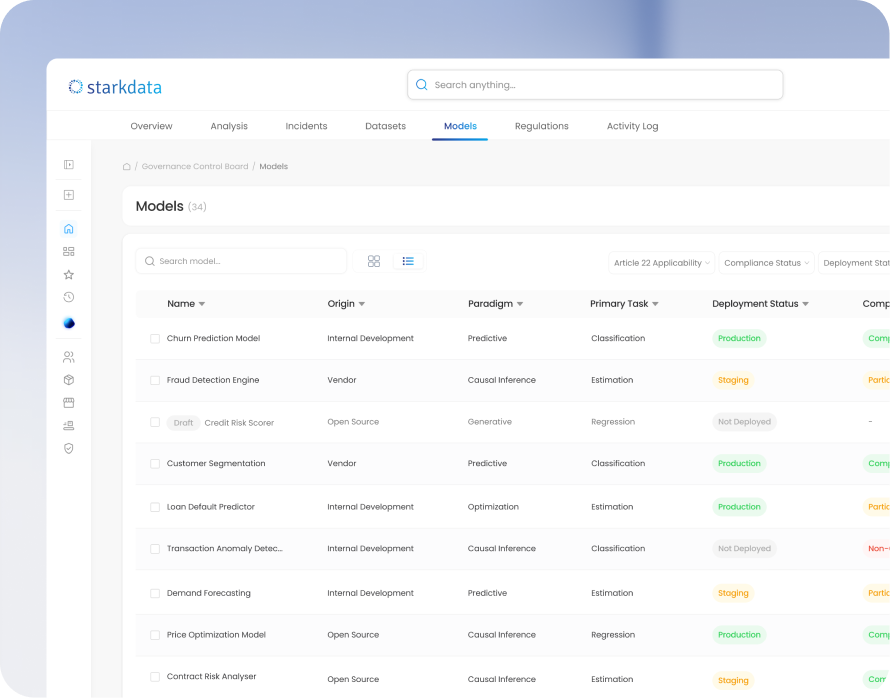Switch to grid card view
Screen dimensions: 890x698
(x=374, y=261)
